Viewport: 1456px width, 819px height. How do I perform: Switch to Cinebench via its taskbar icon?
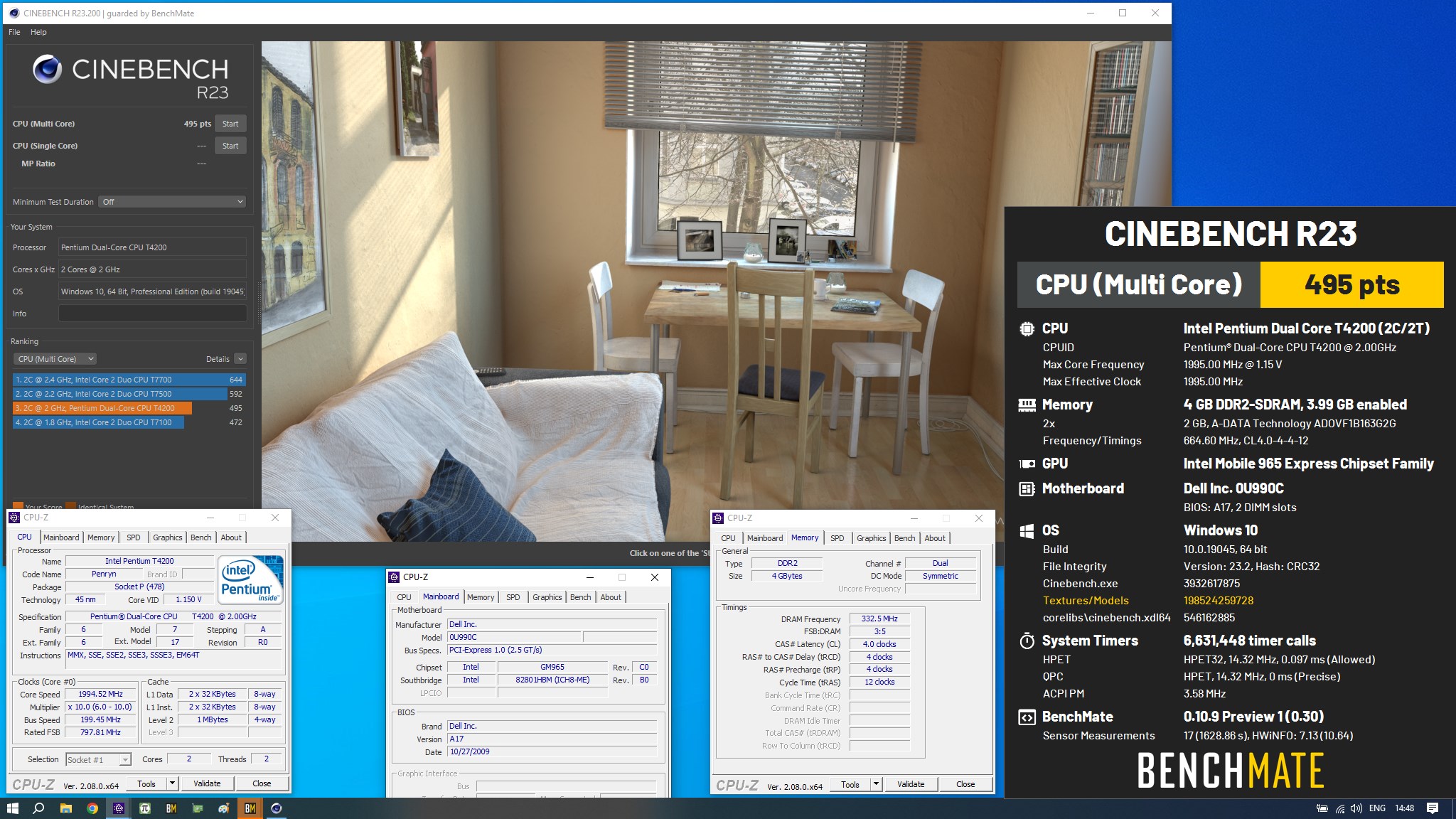click(x=276, y=808)
